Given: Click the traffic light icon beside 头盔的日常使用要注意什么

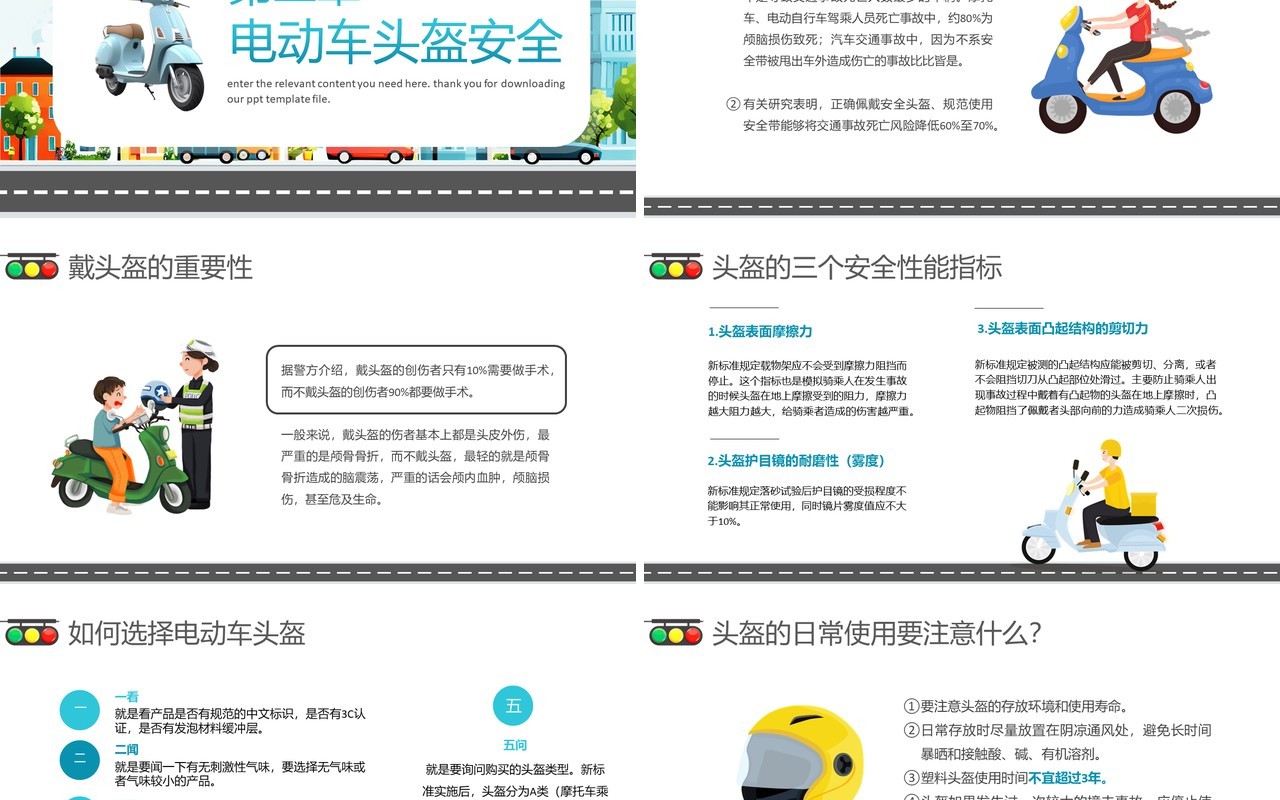Looking at the screenshot, I should click(675, 633).
